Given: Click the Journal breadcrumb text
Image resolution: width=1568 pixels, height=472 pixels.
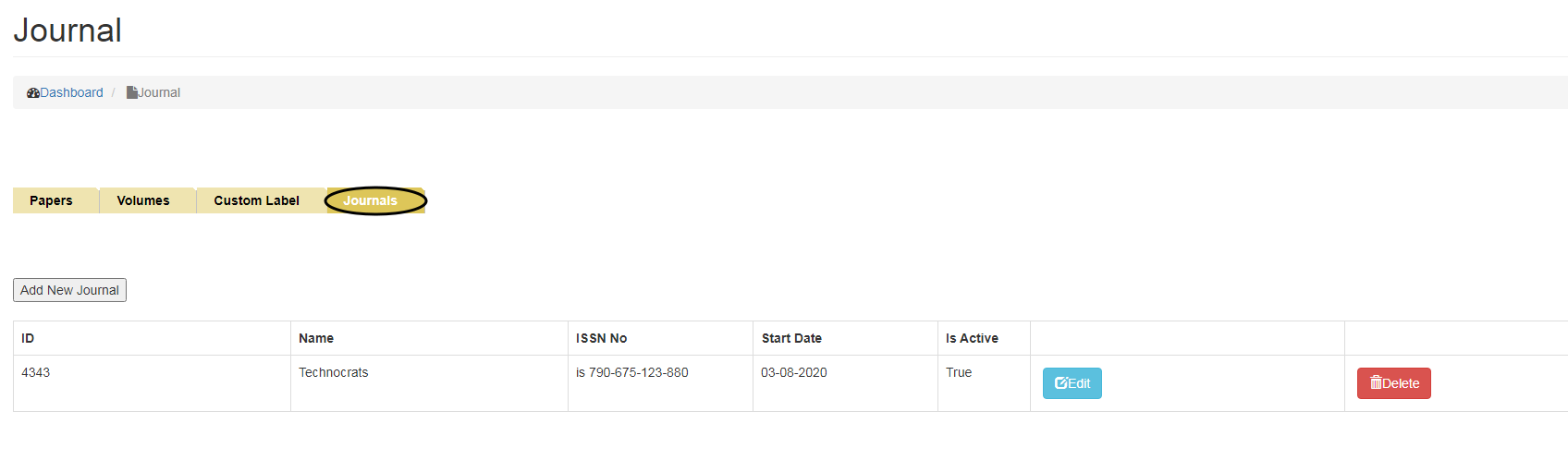Looking at the screenshot, I should pos(159,92).
